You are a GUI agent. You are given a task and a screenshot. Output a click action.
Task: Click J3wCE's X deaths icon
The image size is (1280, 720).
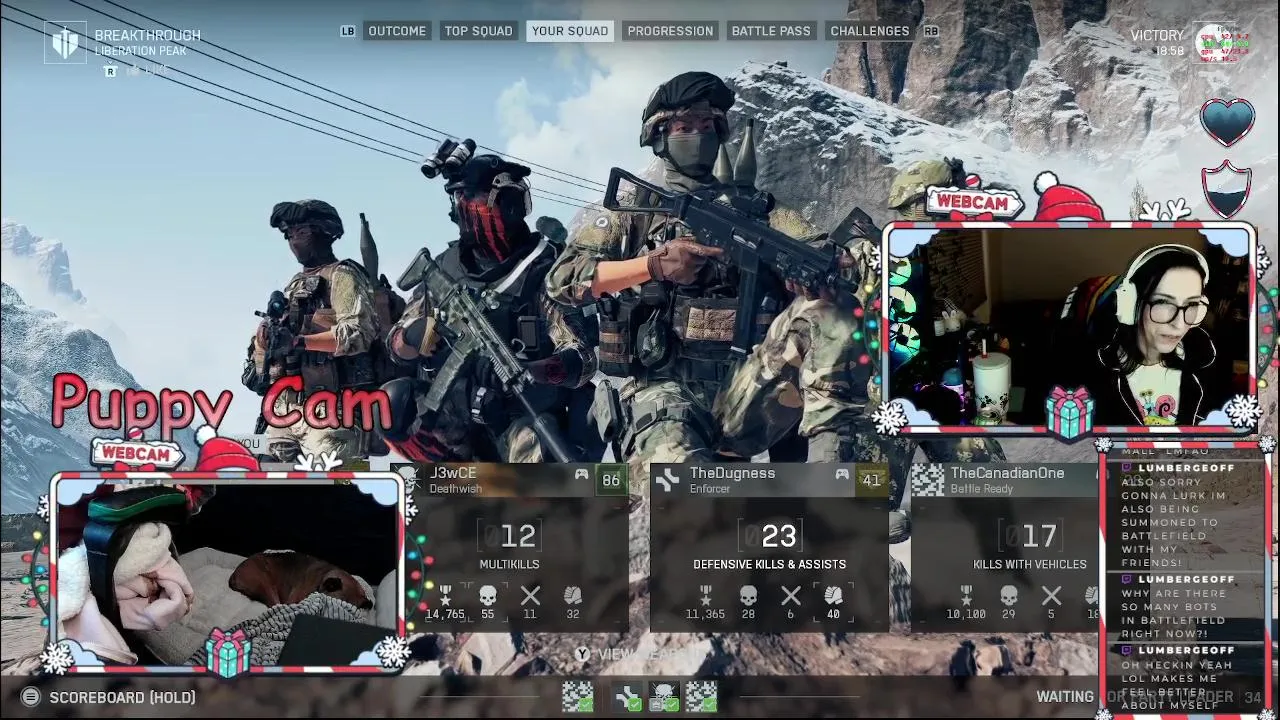pos(530,596)
